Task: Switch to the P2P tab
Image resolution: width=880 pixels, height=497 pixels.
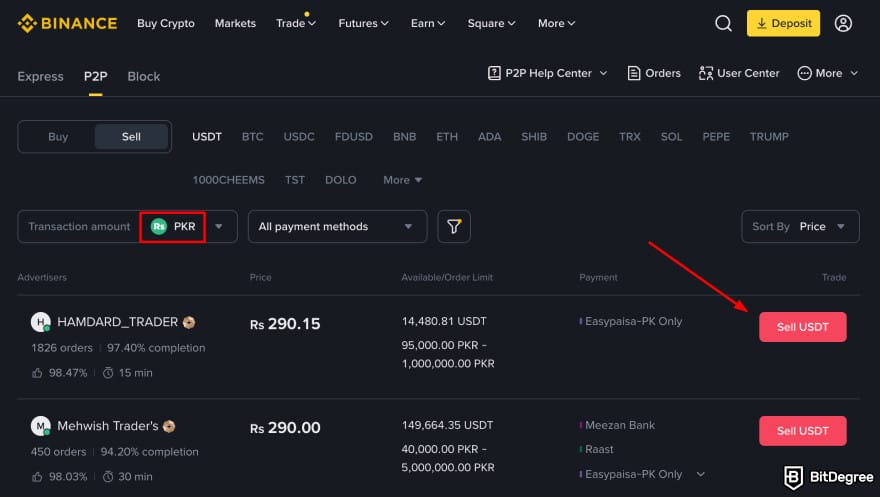Action: click(95, 76)
